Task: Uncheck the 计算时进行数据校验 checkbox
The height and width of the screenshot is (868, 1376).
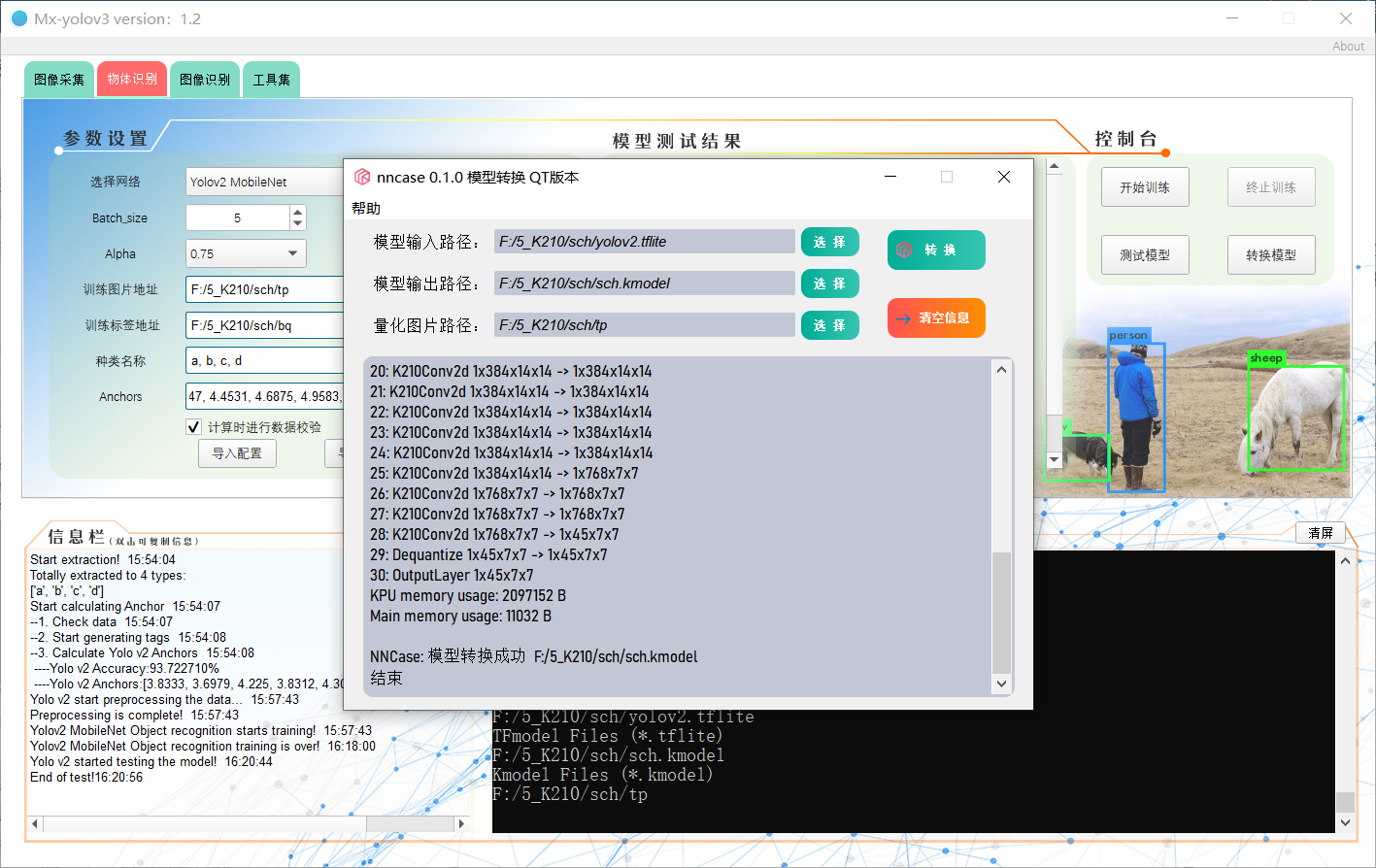Action: tap(191, 426)
